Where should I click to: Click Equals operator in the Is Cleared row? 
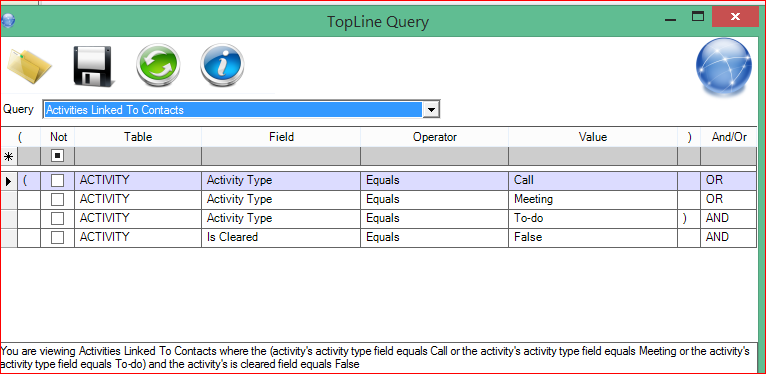point(434,237)
